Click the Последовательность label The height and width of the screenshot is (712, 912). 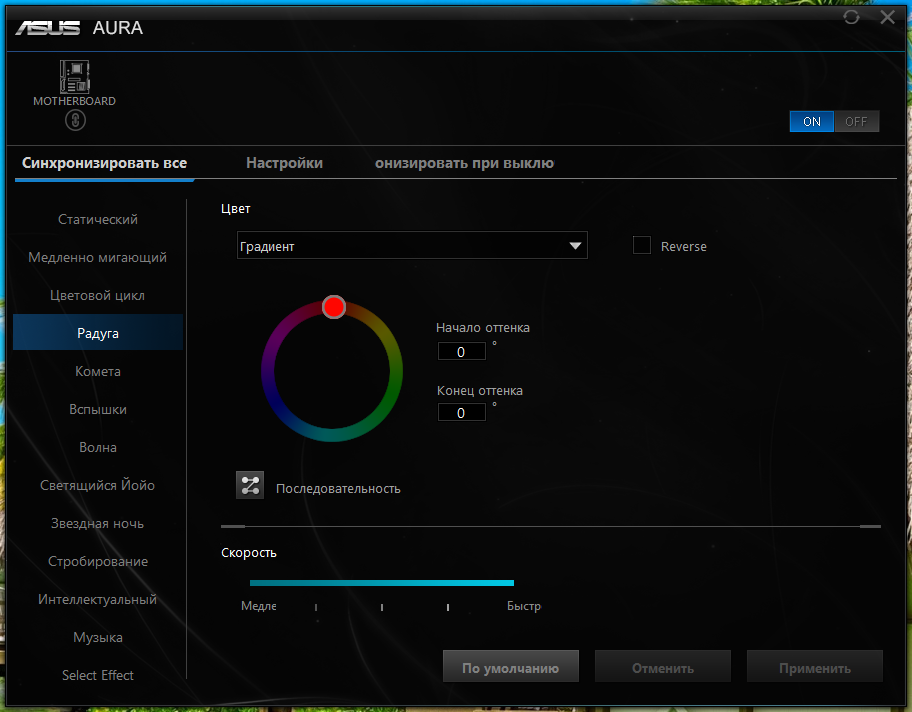pos(338,489)
